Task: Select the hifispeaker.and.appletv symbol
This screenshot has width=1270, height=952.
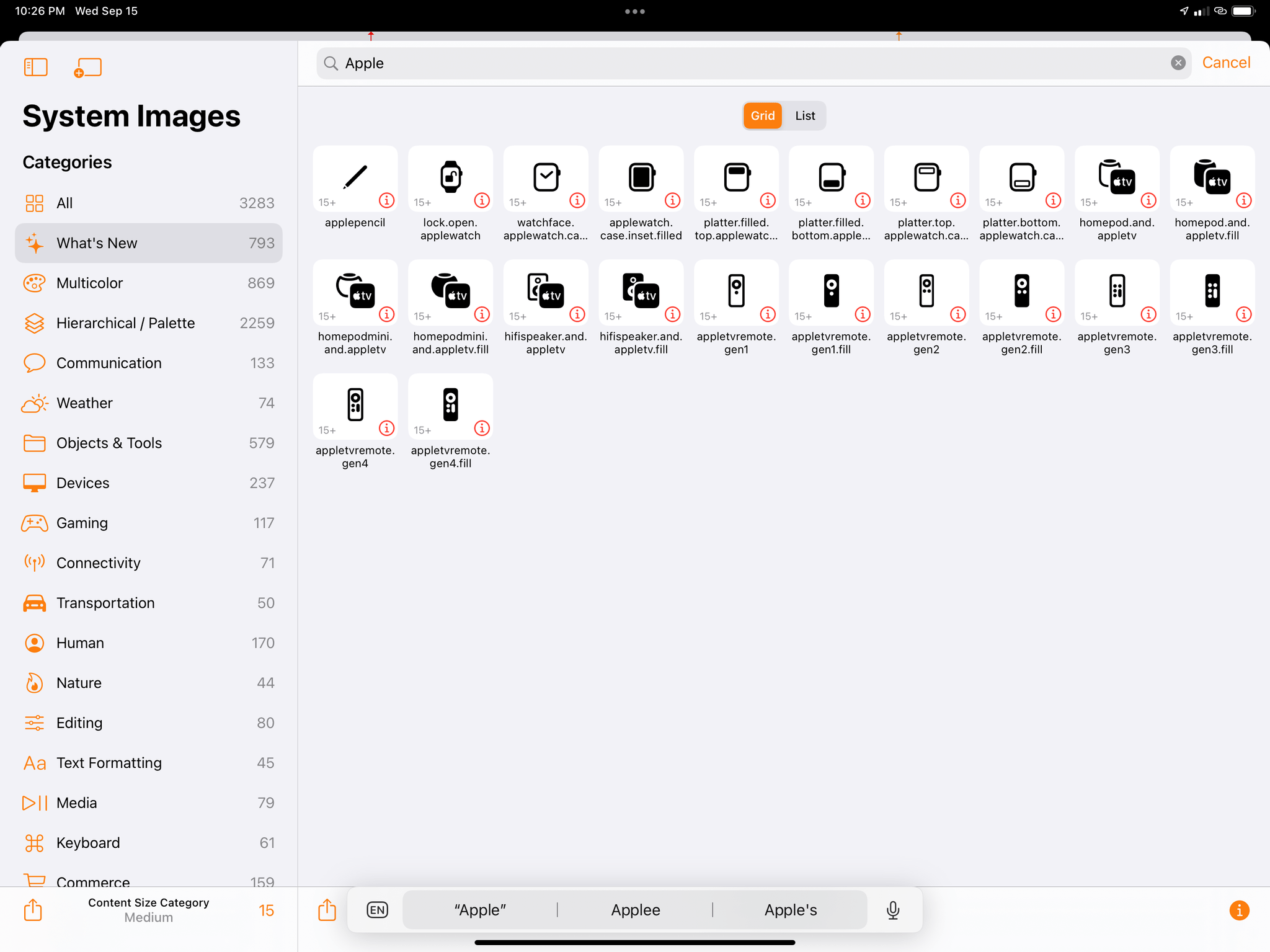Action: pos(546,291)
